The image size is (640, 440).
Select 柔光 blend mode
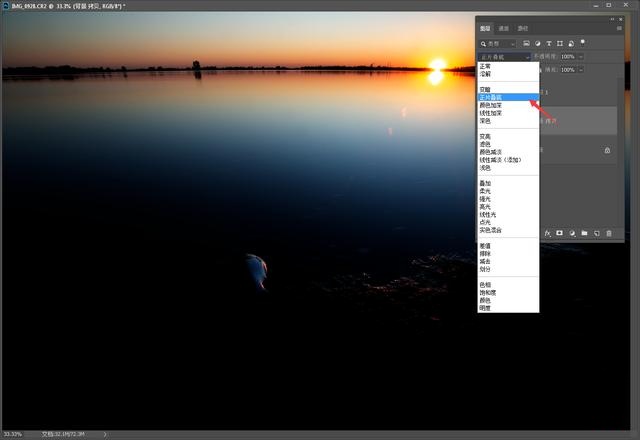click(508, 191)
